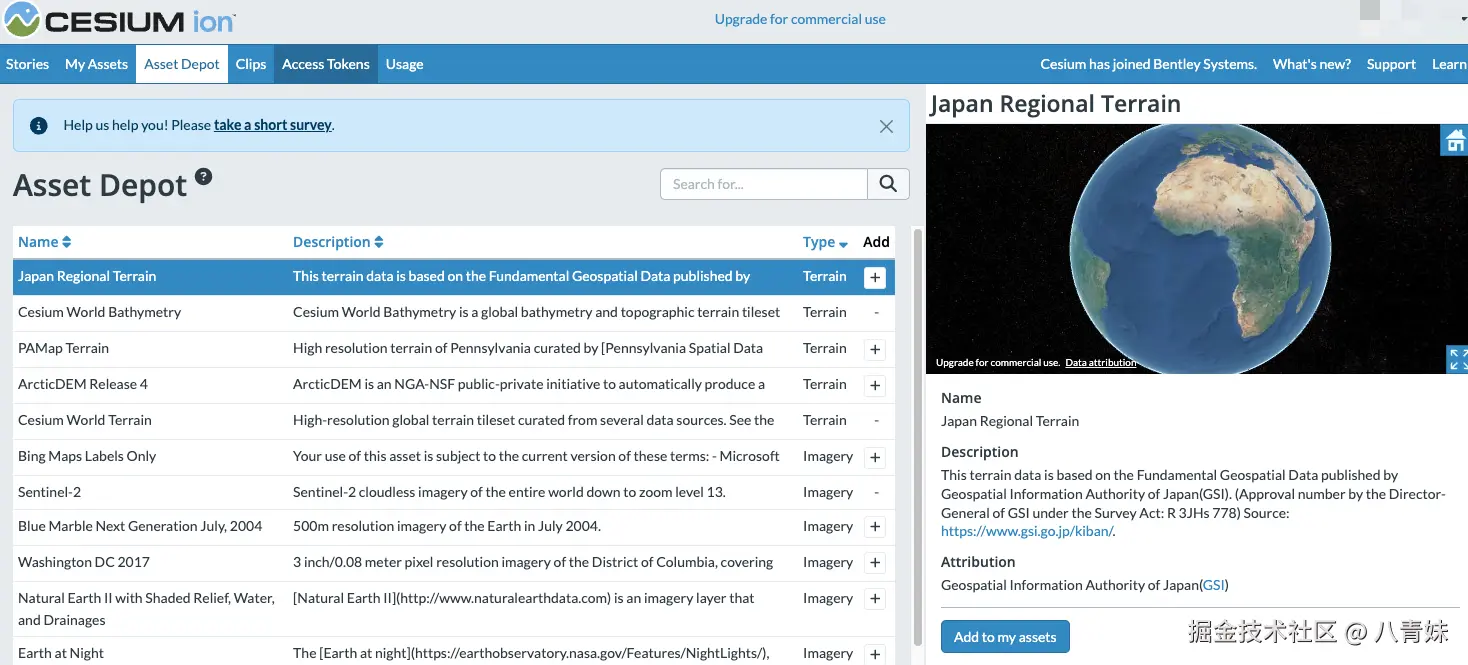Select Blue Marble Next Generation row name
The image size is (1468, 665).
pos(140,526)
